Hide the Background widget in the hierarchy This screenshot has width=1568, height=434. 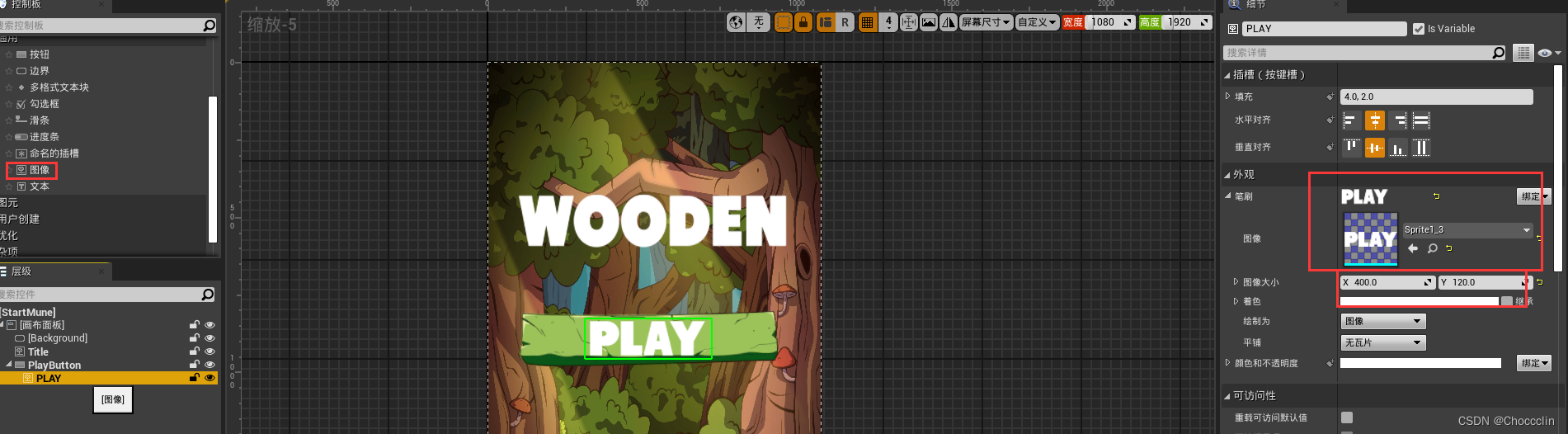pos(210,338)
